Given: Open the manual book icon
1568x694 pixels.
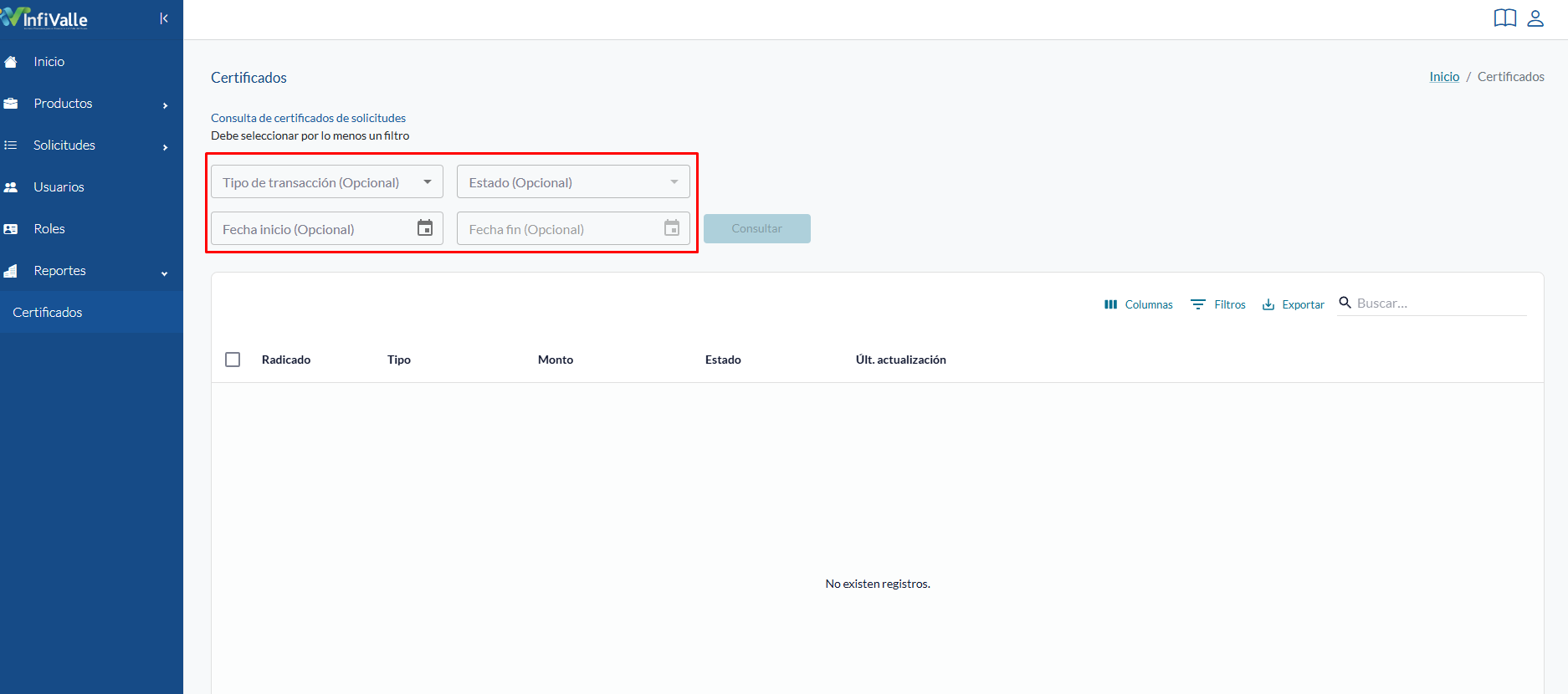Looking at the screenshot, I should (1504, 18).
